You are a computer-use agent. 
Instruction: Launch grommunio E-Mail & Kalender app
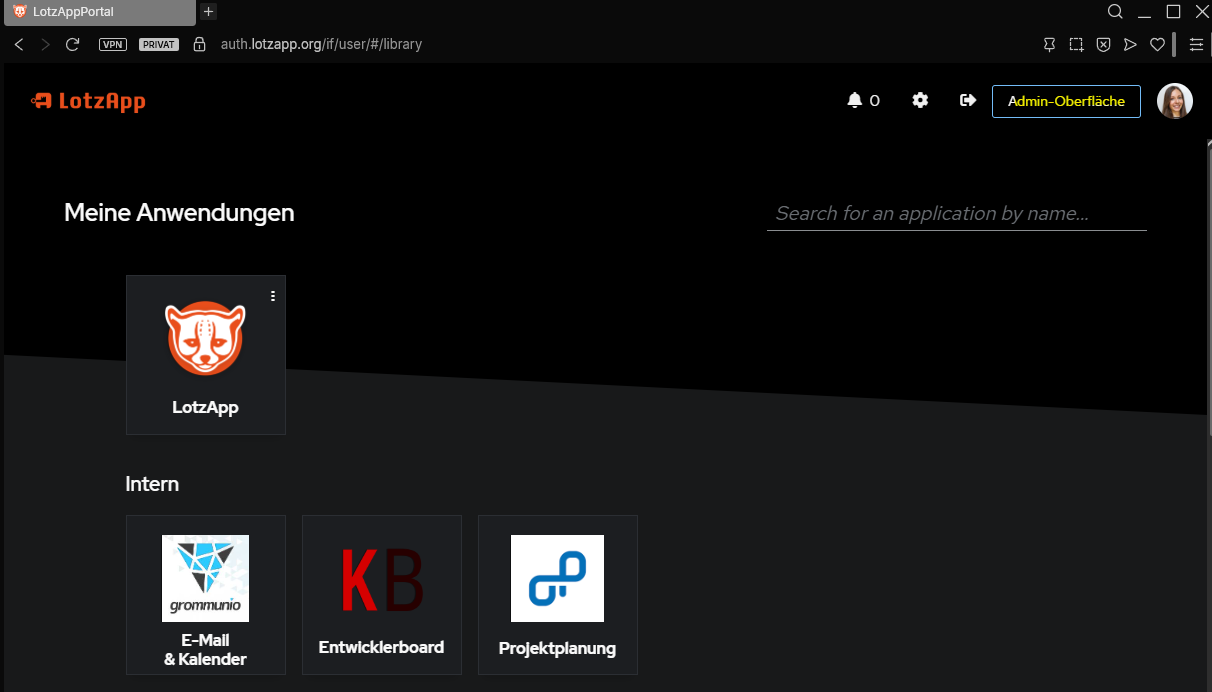tap(205, 594)
